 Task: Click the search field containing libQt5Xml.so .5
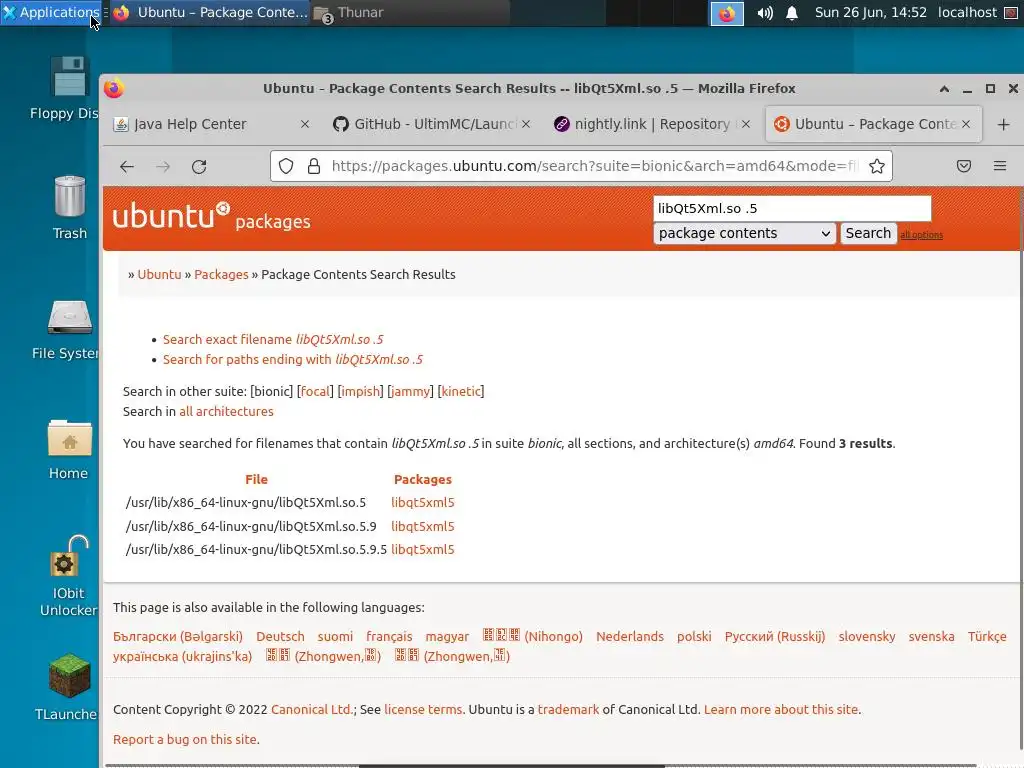(792, 208)
